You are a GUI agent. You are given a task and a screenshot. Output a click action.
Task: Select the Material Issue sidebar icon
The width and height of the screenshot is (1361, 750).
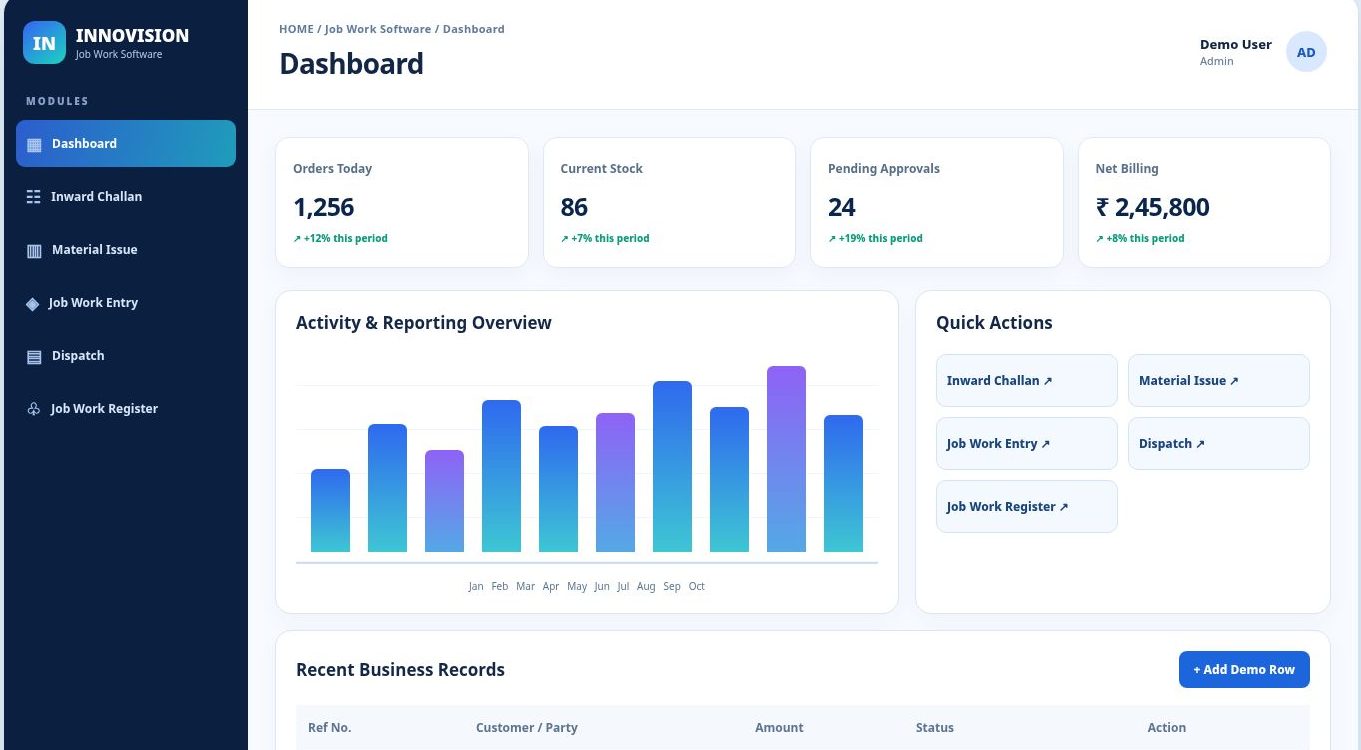click(x=34, y=250)
